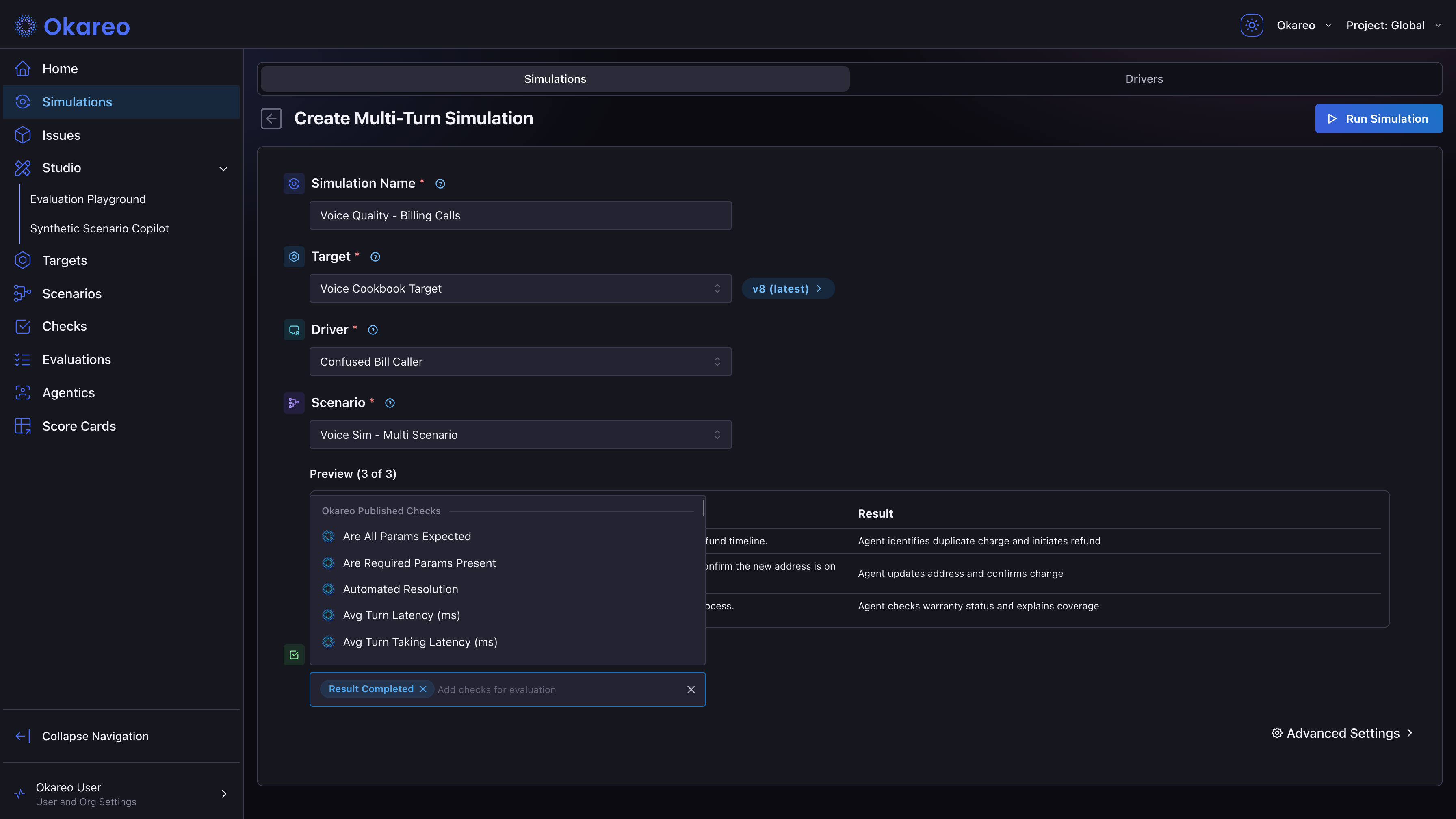Click the Target help icon
The height and width of the screenshot is (819, 1456).
375,257
